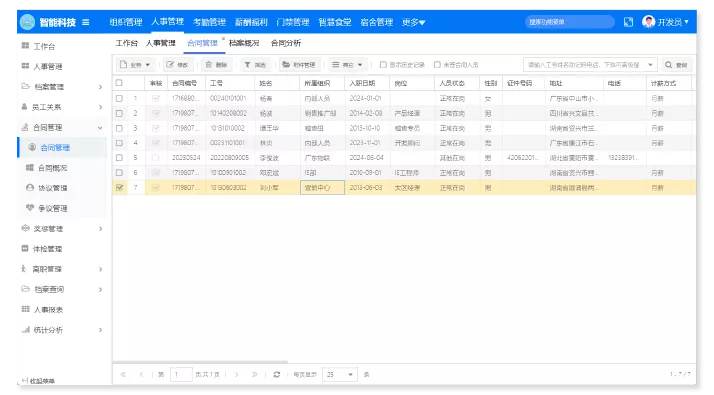Screen dimensions: 714x395
Task: Open the 其它 dropdown button
Action: (x=347, y=65)
